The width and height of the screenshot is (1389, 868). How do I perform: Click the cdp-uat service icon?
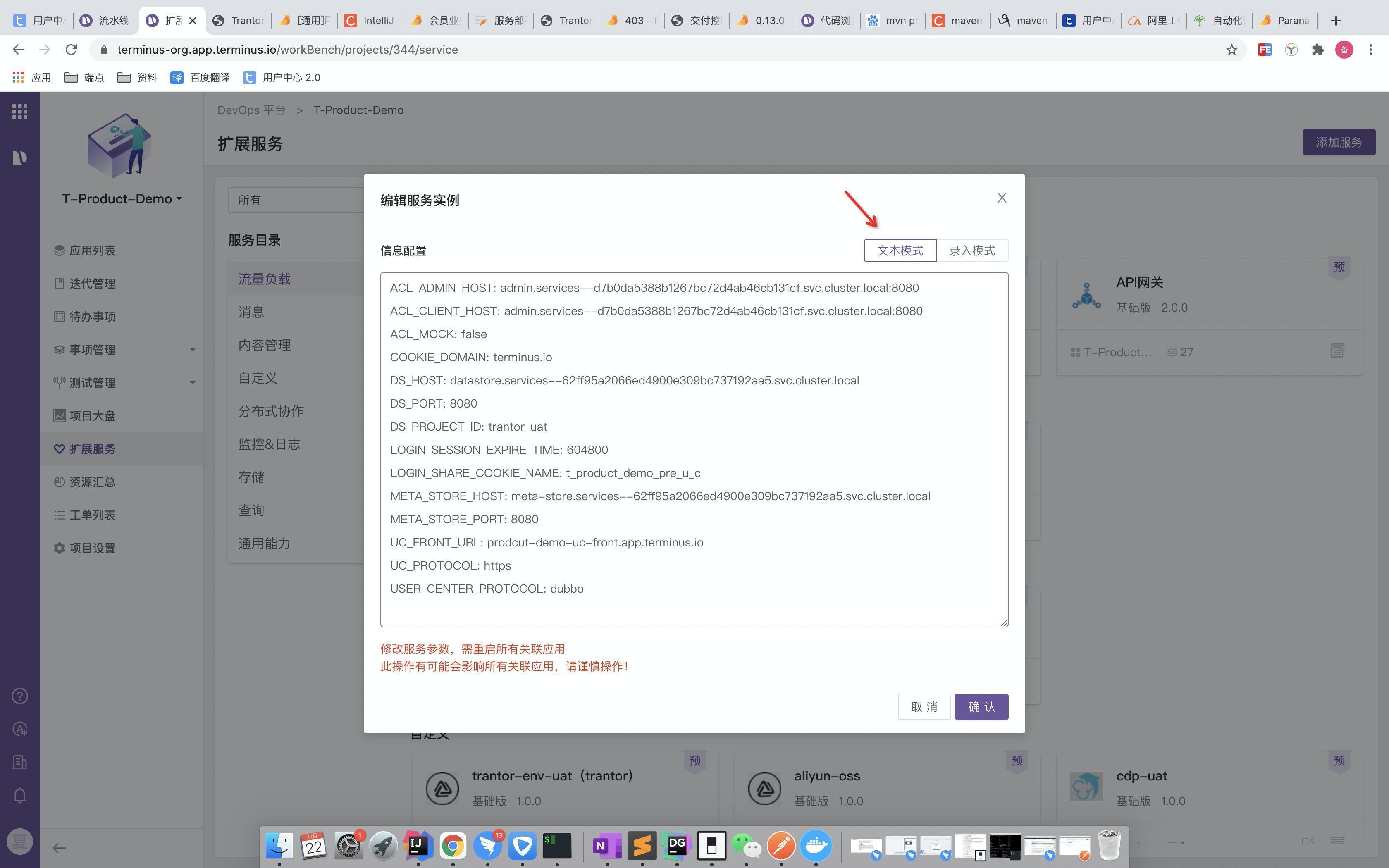[1086, 787]
